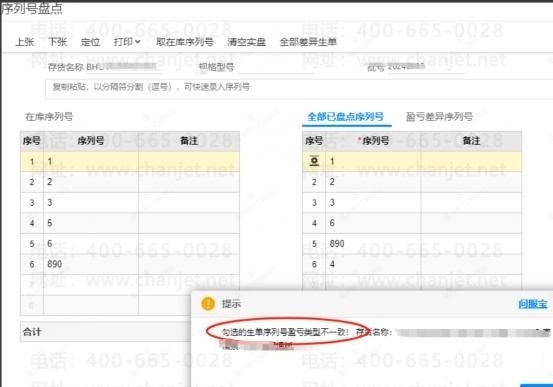Click the 清空实盘 button
The image size is (553, 387).
pos(247,42)
